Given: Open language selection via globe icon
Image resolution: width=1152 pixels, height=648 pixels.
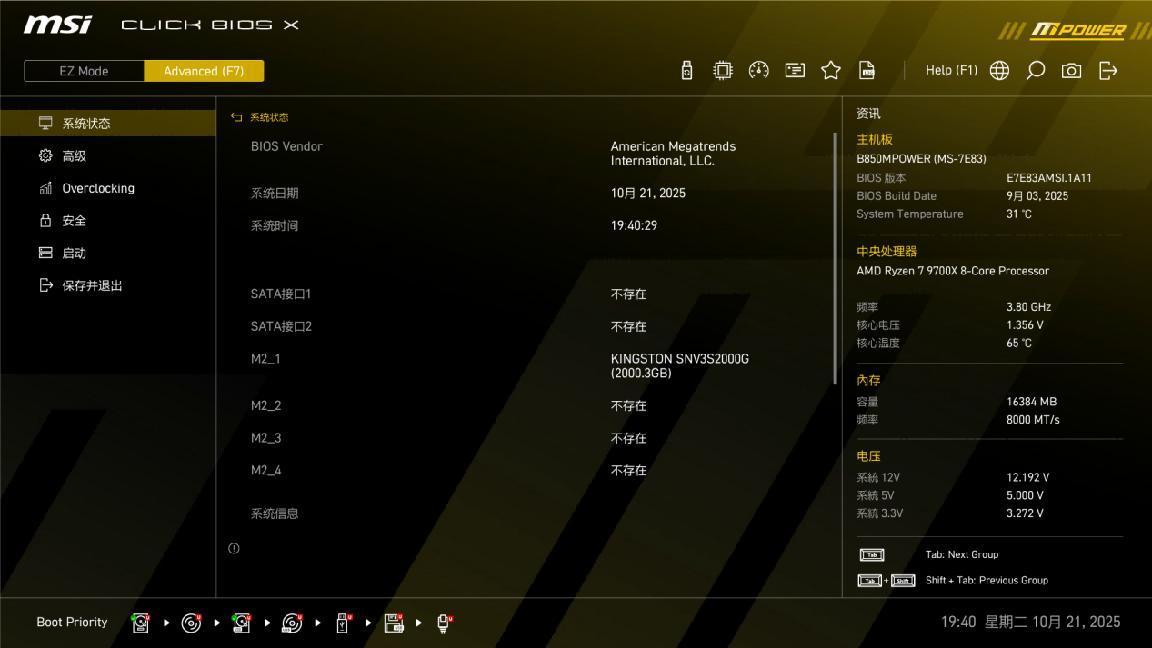Looking at the screenshot, I should [x=999, y=71].
